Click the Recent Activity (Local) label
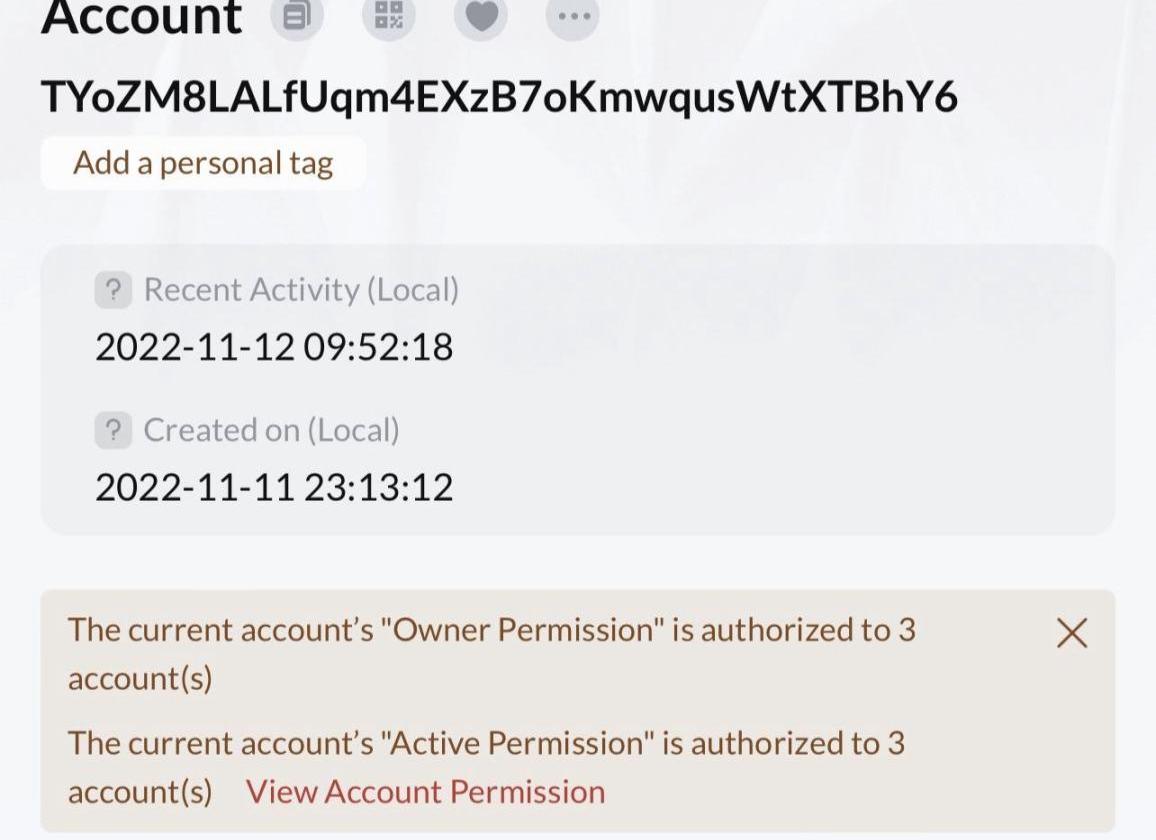This screenshot has width=1156, height=840. (301, 290)
